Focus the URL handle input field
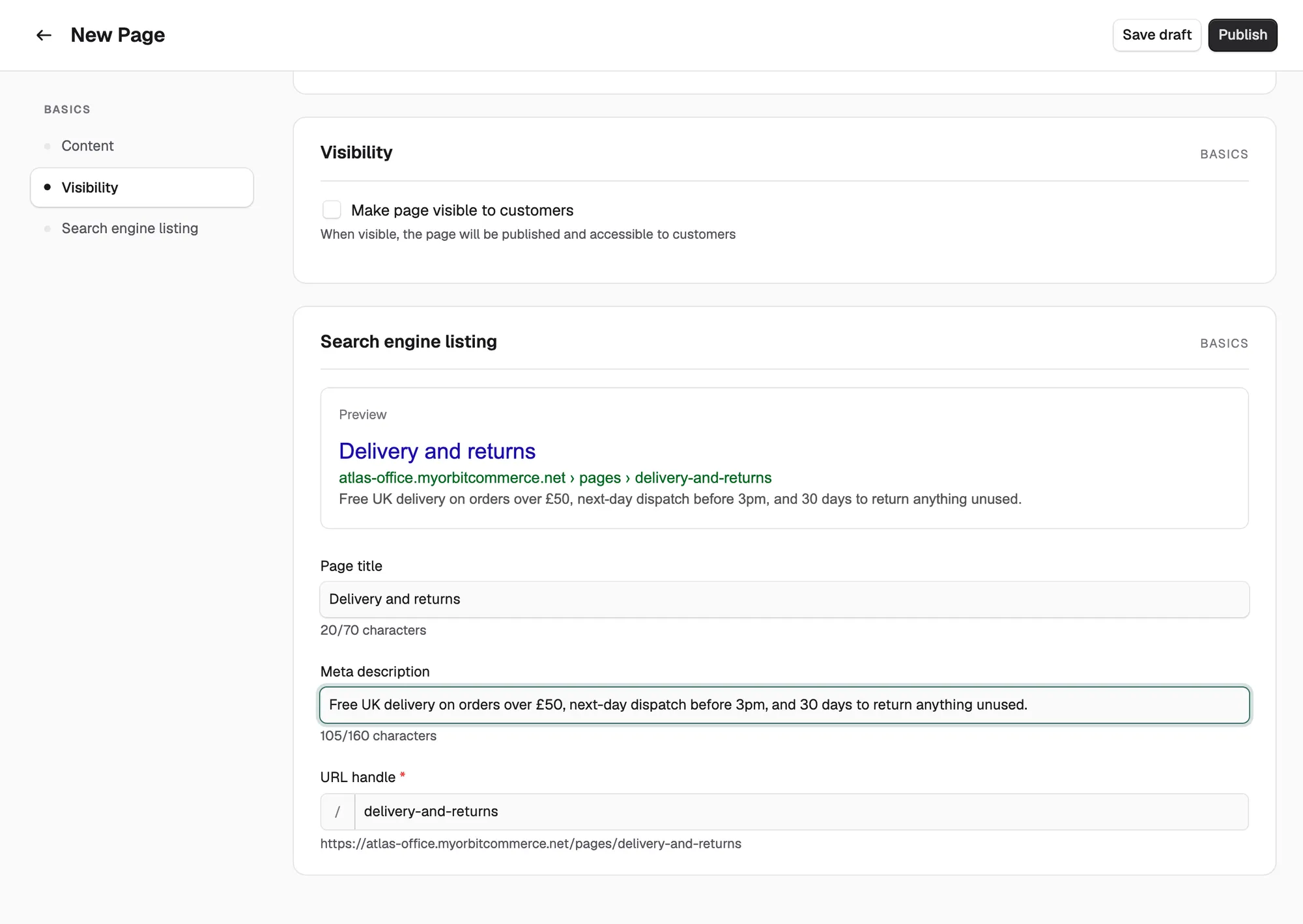Screen dimensions: 1303x924 point(801,811)
